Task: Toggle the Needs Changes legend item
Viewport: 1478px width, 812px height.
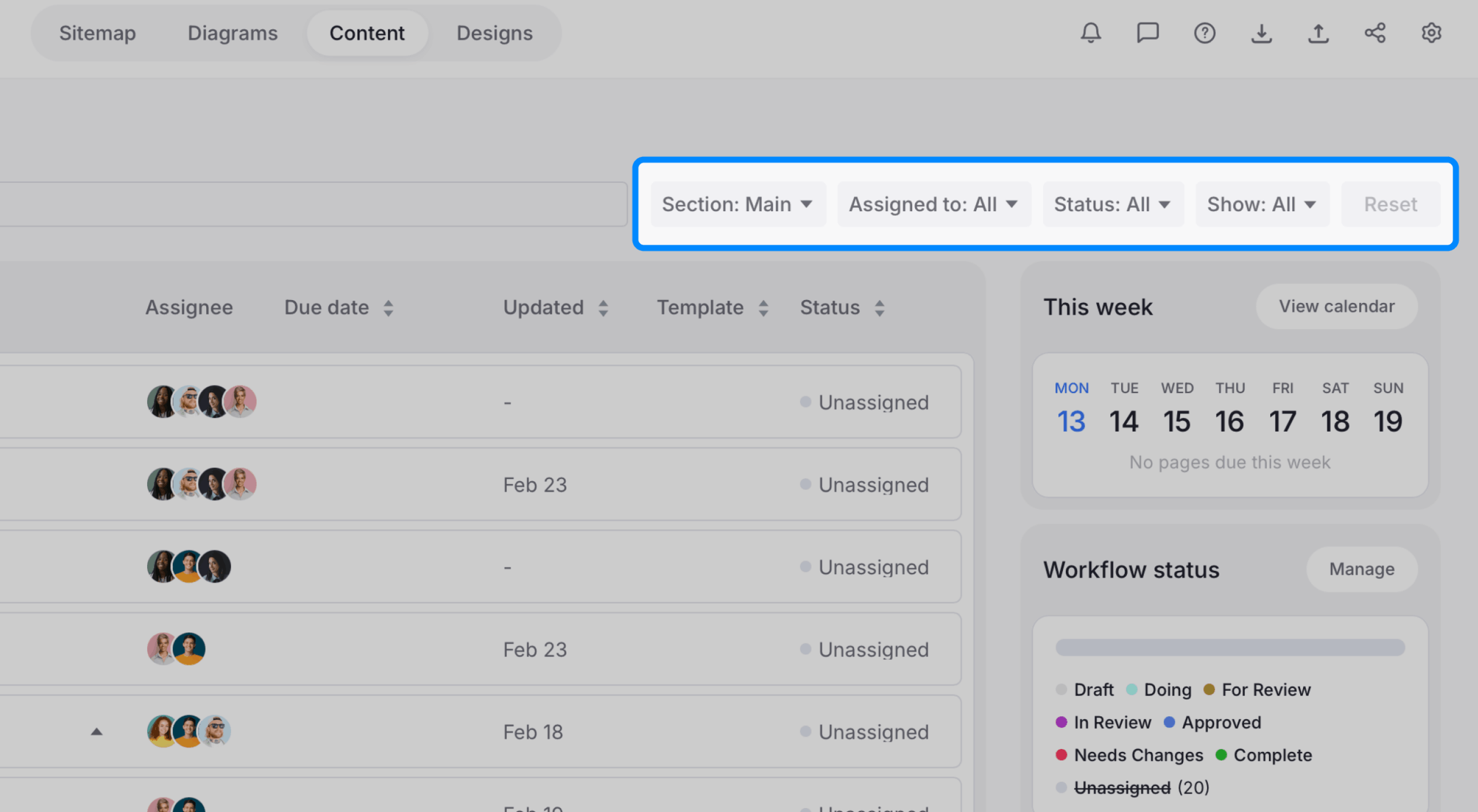Action: pos(1129,755)
